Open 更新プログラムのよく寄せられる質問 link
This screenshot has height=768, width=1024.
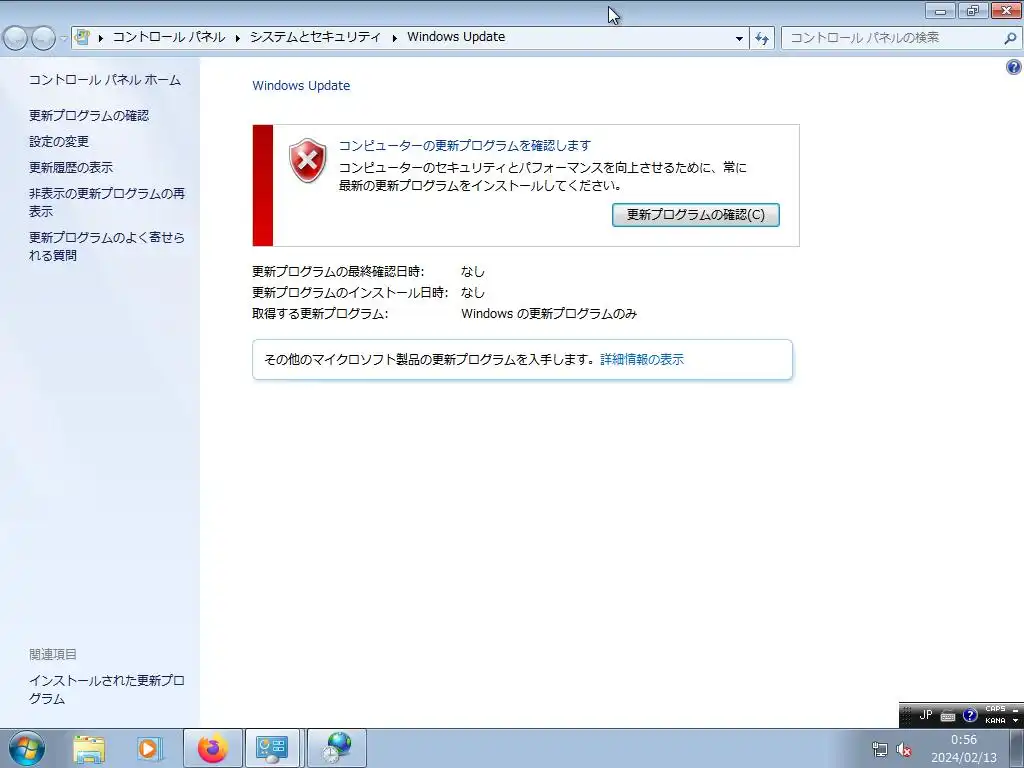106,246
